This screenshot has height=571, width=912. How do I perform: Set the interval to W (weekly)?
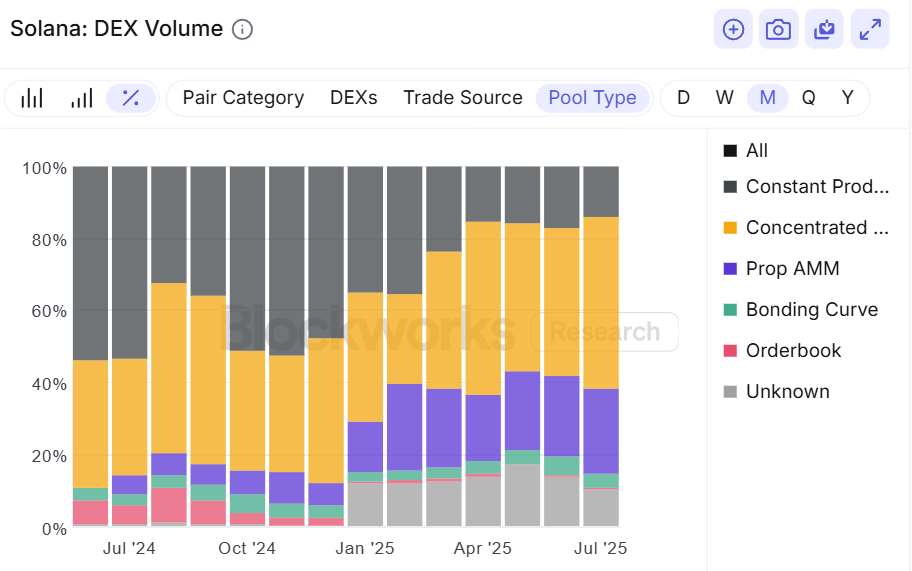pos(725,98)
